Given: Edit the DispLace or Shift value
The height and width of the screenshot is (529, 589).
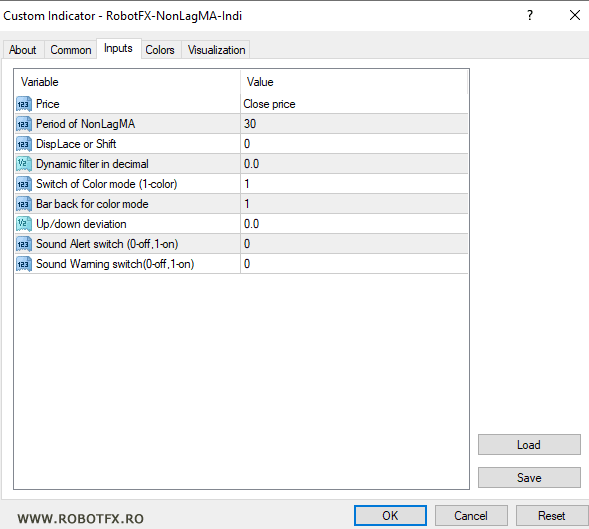Looking at the screenshot, I should [x=354, y=144].
